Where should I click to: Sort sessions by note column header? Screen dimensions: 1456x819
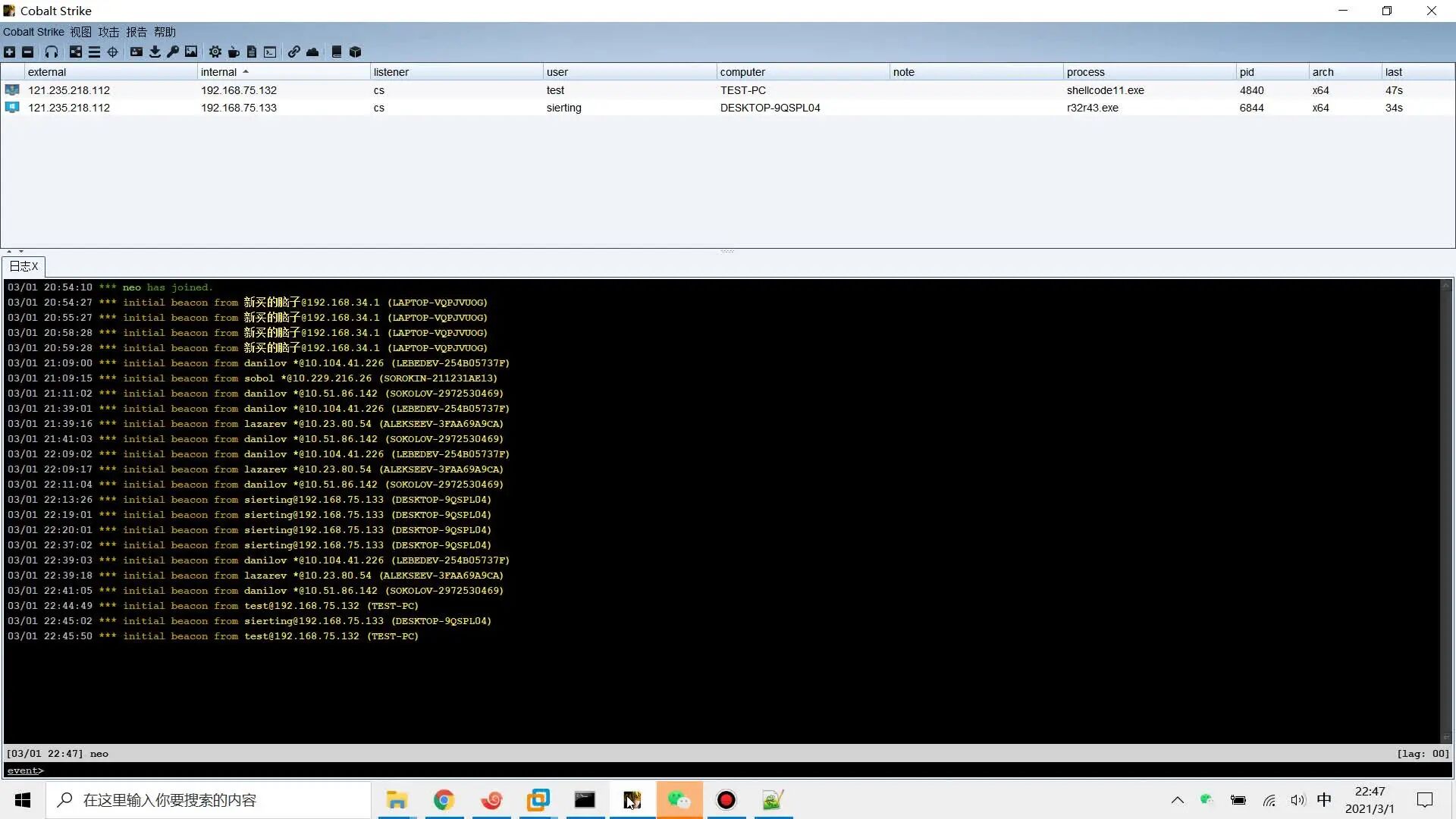(977, 72)
